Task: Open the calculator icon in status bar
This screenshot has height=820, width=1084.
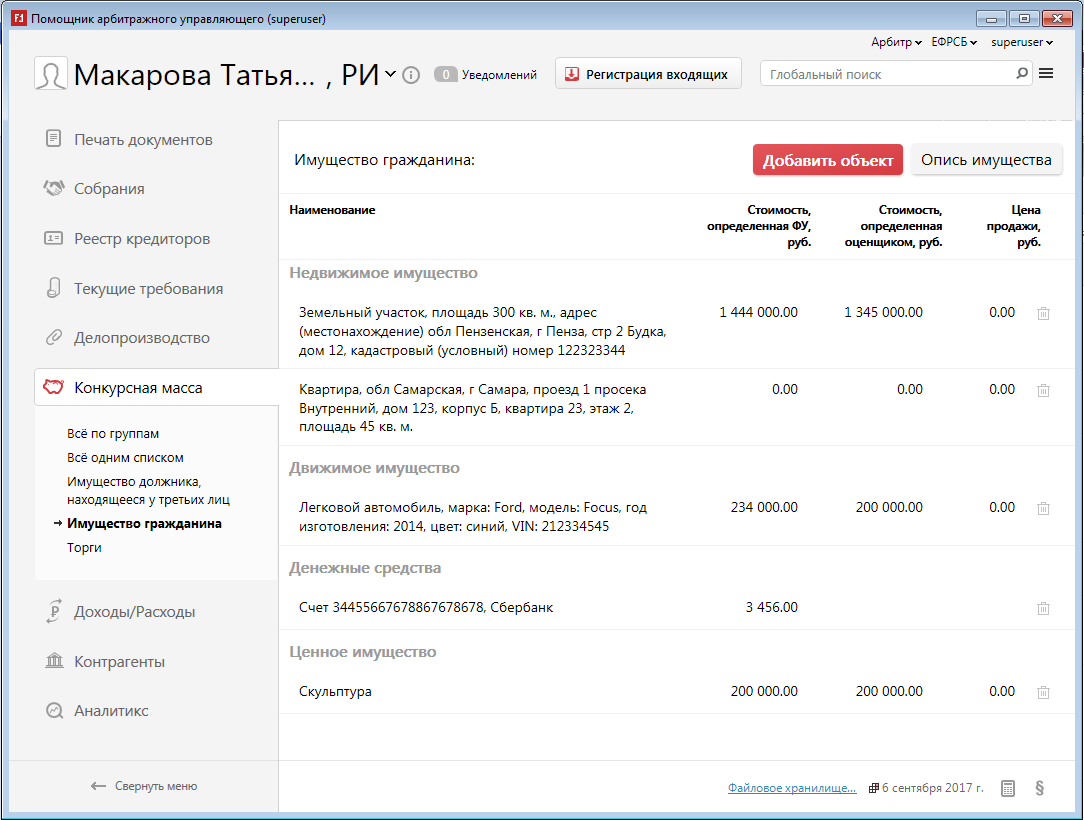Action: 1008,788
